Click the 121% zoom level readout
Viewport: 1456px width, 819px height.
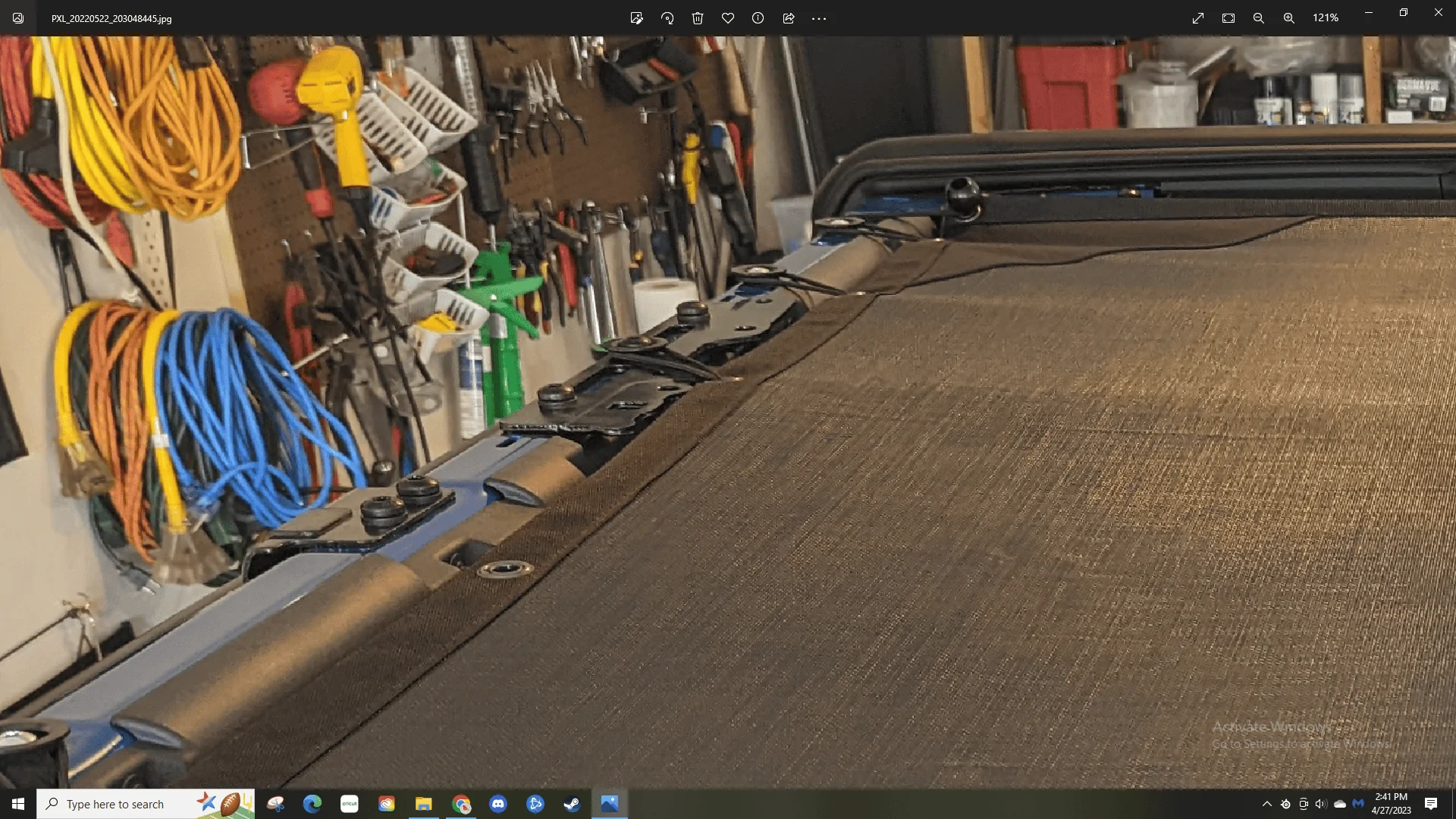pos(1326,18)
